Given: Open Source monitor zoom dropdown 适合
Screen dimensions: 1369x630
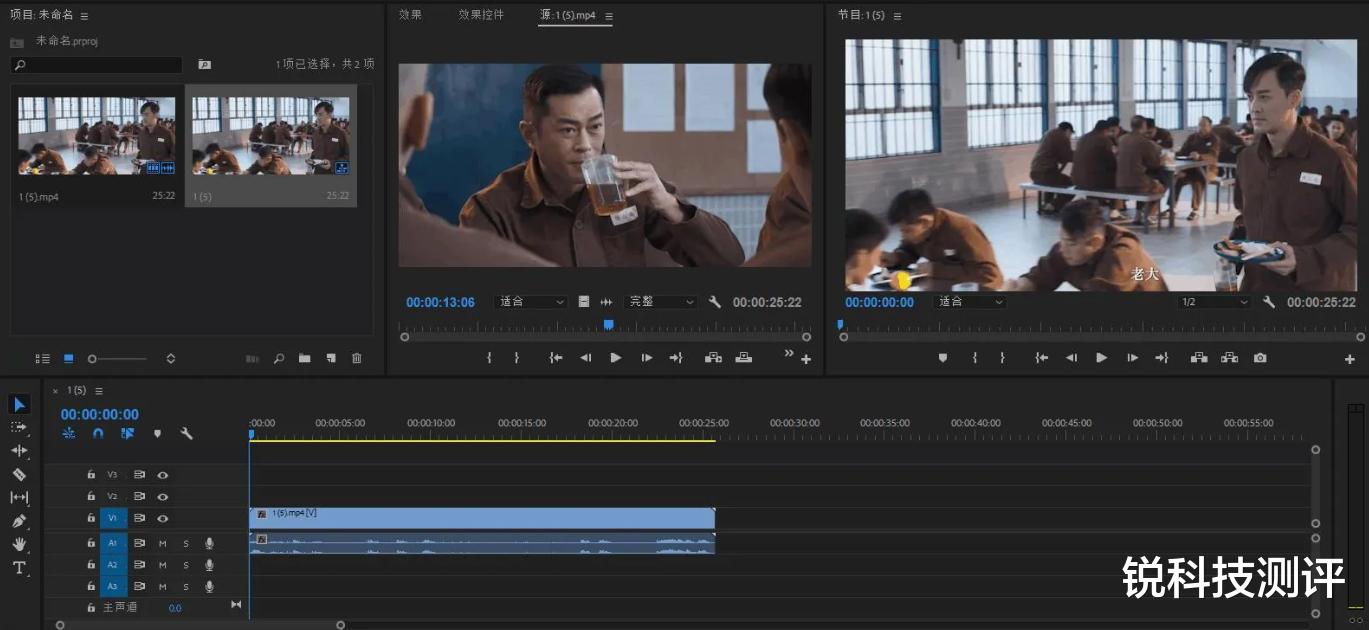Looking at the screenshot, I should [532, 302].
